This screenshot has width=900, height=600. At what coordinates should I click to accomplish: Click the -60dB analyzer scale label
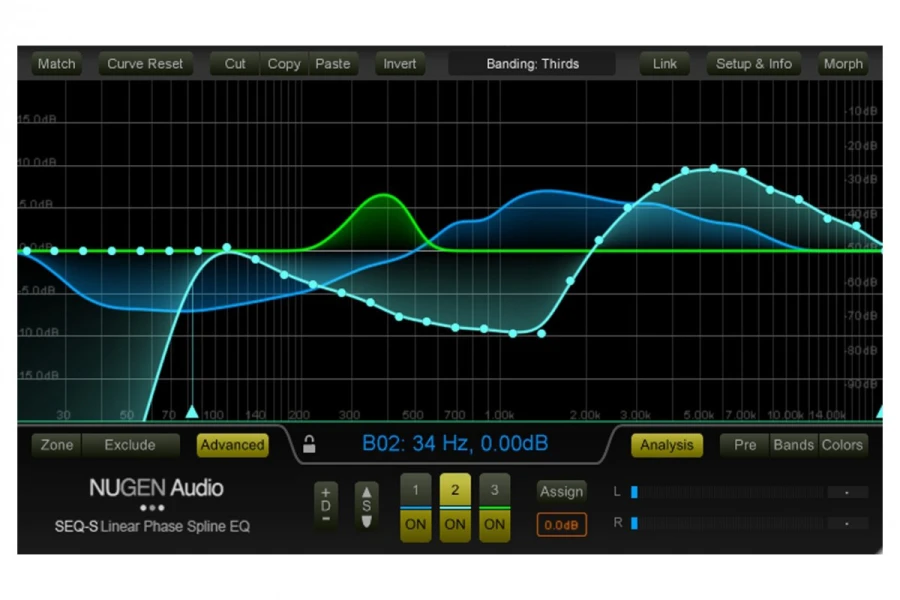pyautogui.click(x=862, y=282)
